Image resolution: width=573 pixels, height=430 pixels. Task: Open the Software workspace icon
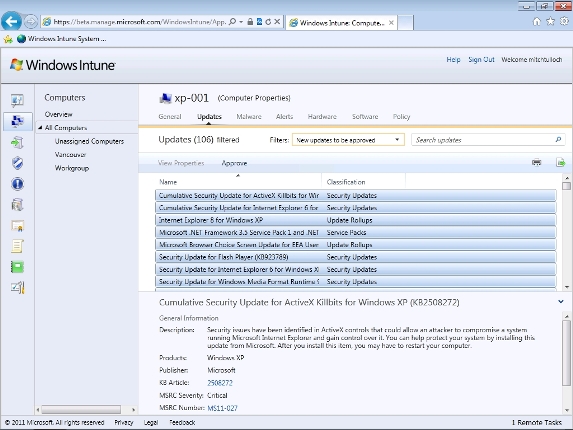(17, 205)
